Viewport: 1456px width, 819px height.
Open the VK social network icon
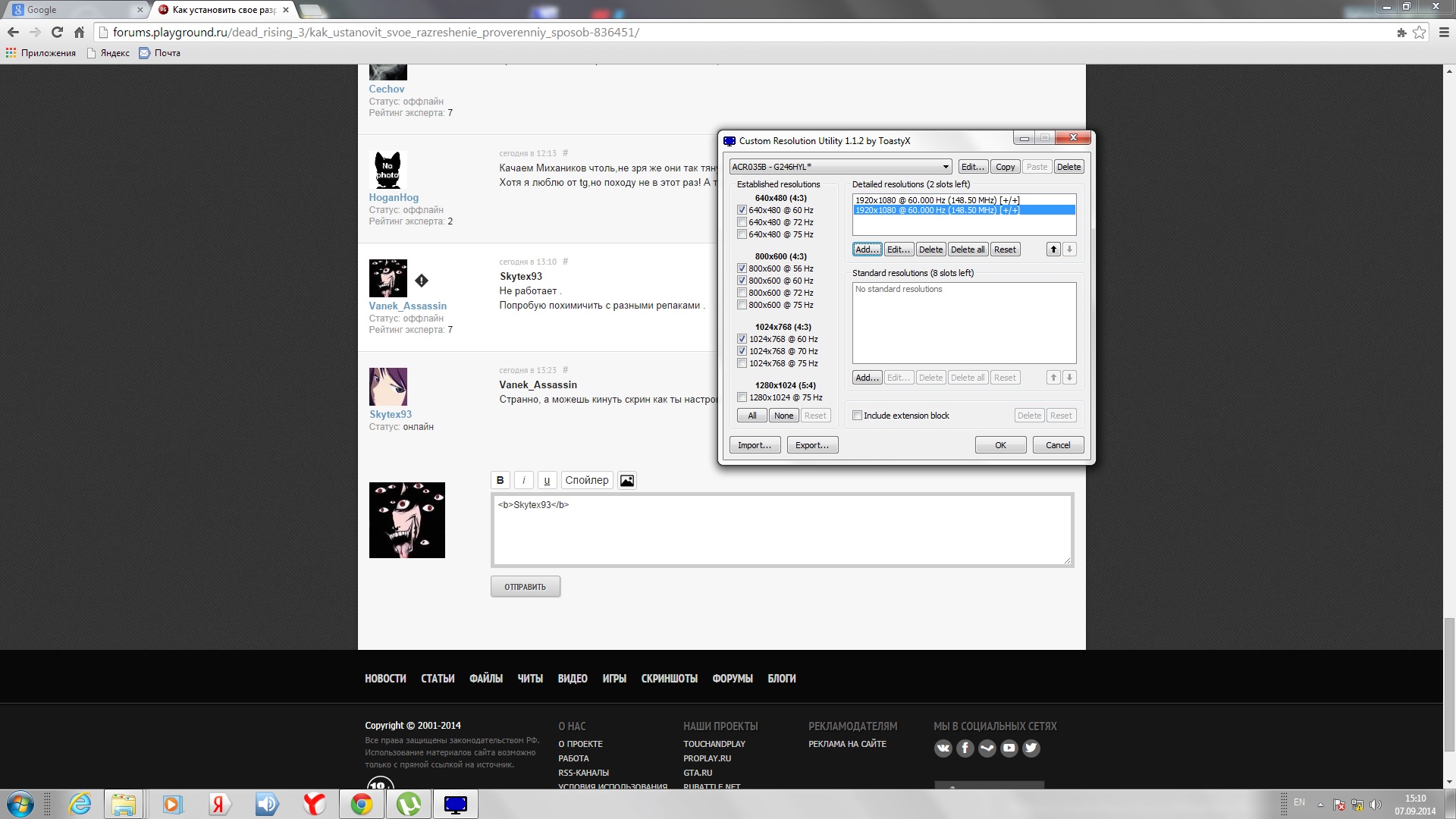coord(943,748)
